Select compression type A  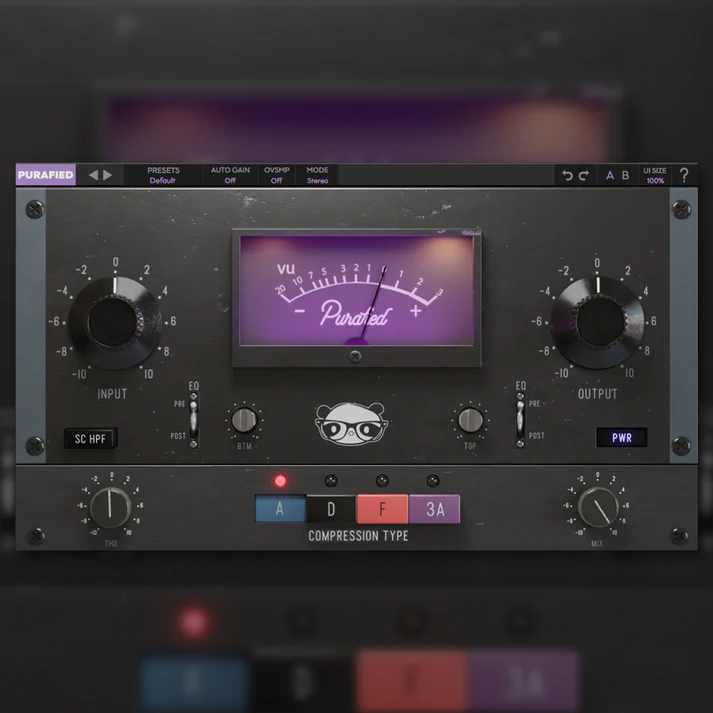pyautogui.click(x=280, y=509)
